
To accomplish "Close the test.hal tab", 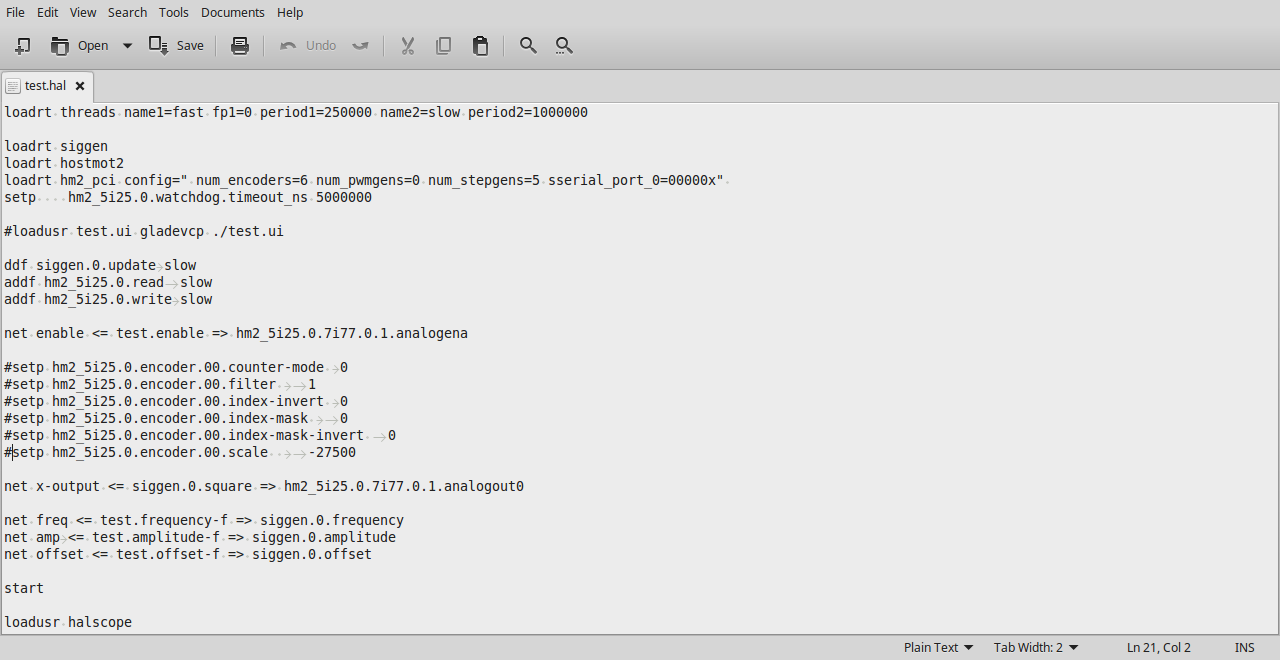I will coord(80,86).
